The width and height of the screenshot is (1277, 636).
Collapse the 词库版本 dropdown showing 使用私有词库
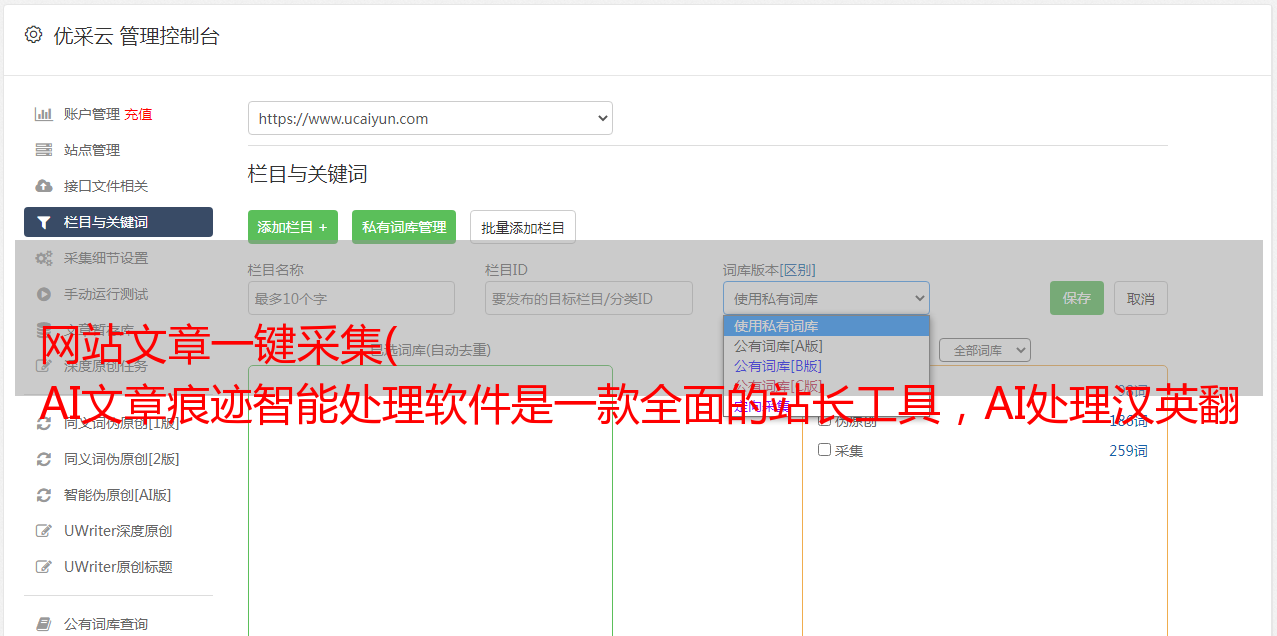[x=826, y=298]
